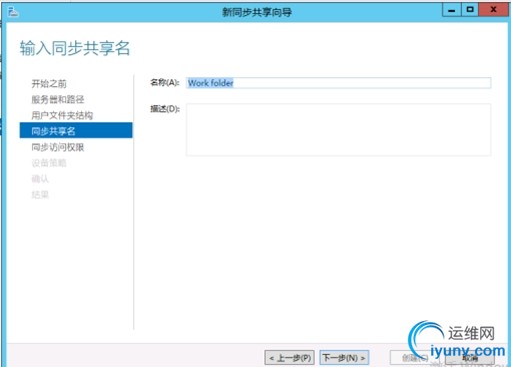
Task: Close the 新同步共享向导 window
Action: [493, 10]
